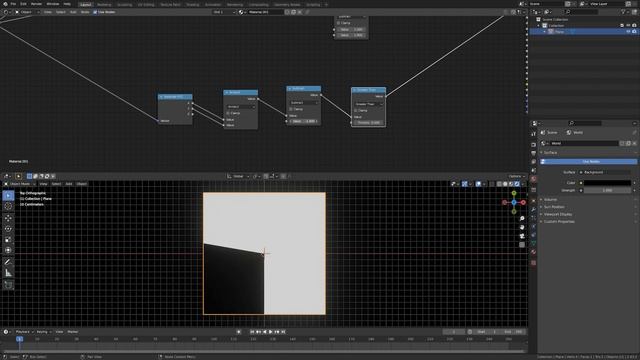This screenshot has height=360, width=640.
Task: Open the File menu
Action: coord(13,4)
